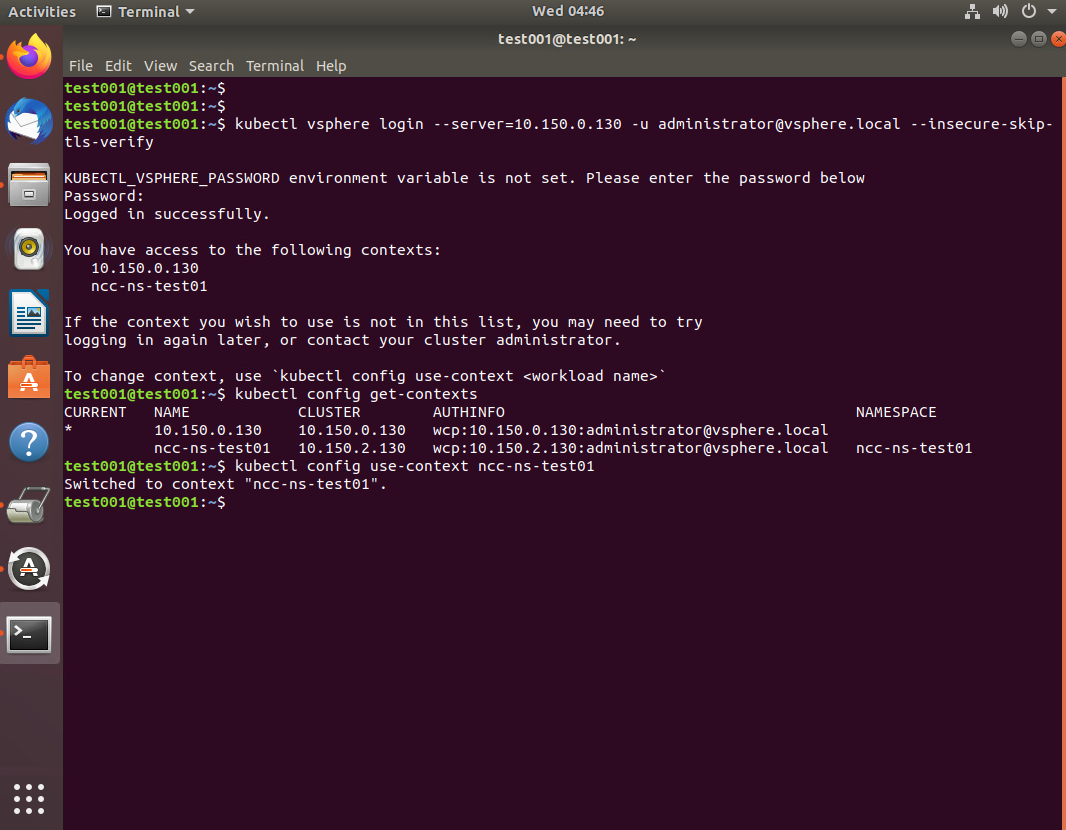Click Activities in the top bar
Image resolution: width=1066 pixels, height=830 pixels.
coord(41,12)
